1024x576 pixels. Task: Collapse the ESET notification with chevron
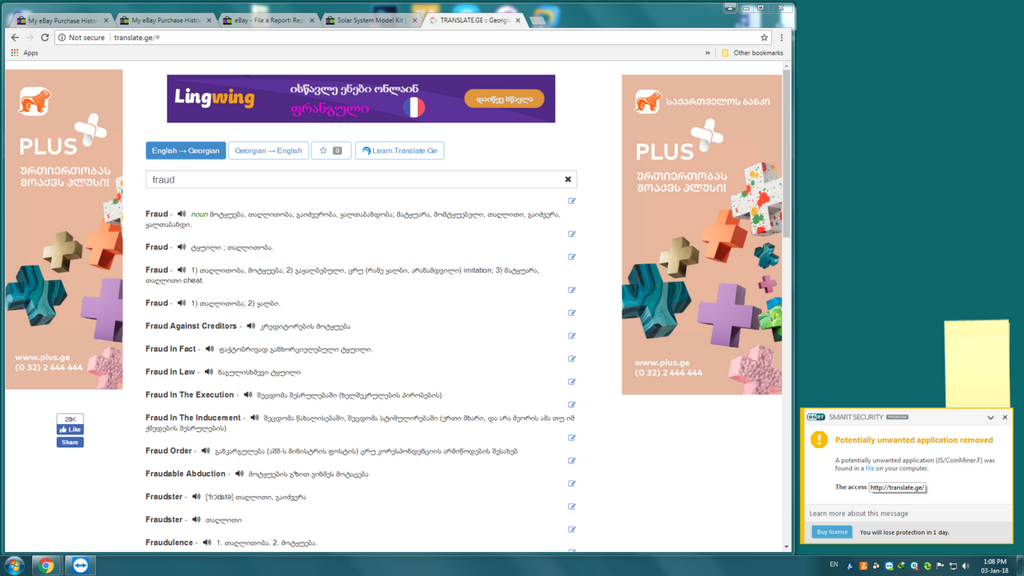click(990, 417)
